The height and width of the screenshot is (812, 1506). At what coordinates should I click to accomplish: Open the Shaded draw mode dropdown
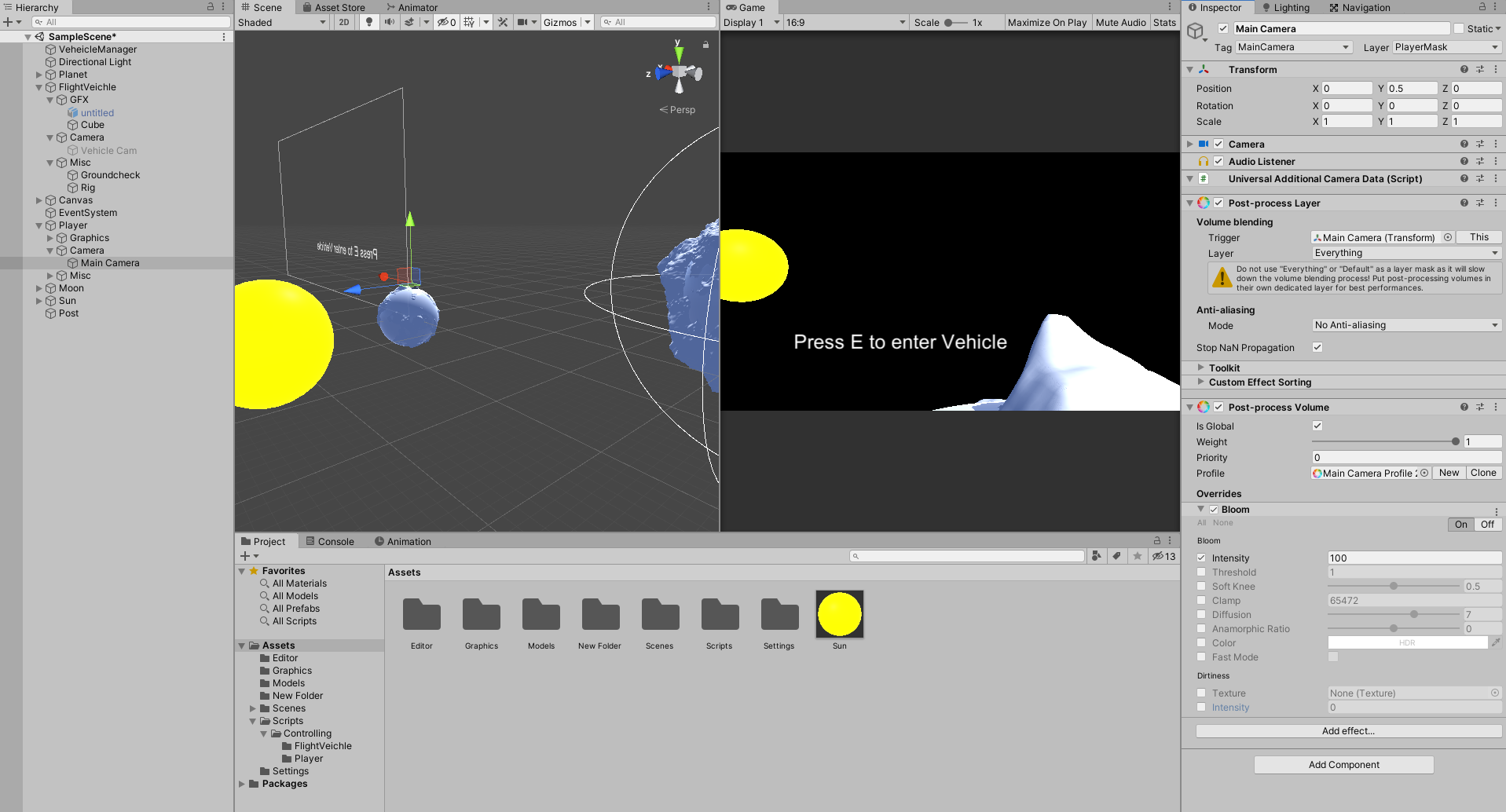282,22
